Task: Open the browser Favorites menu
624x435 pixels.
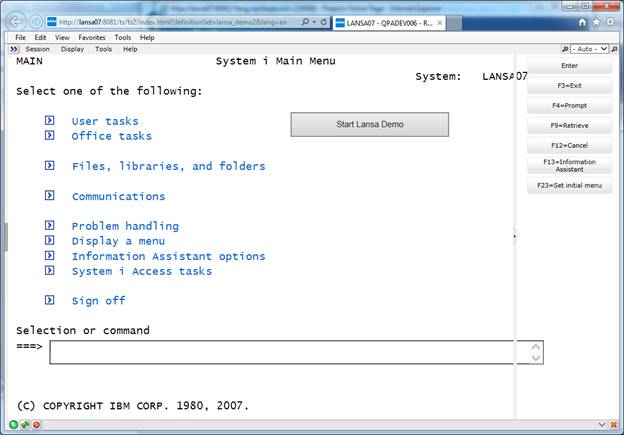Action: point(92,37)
